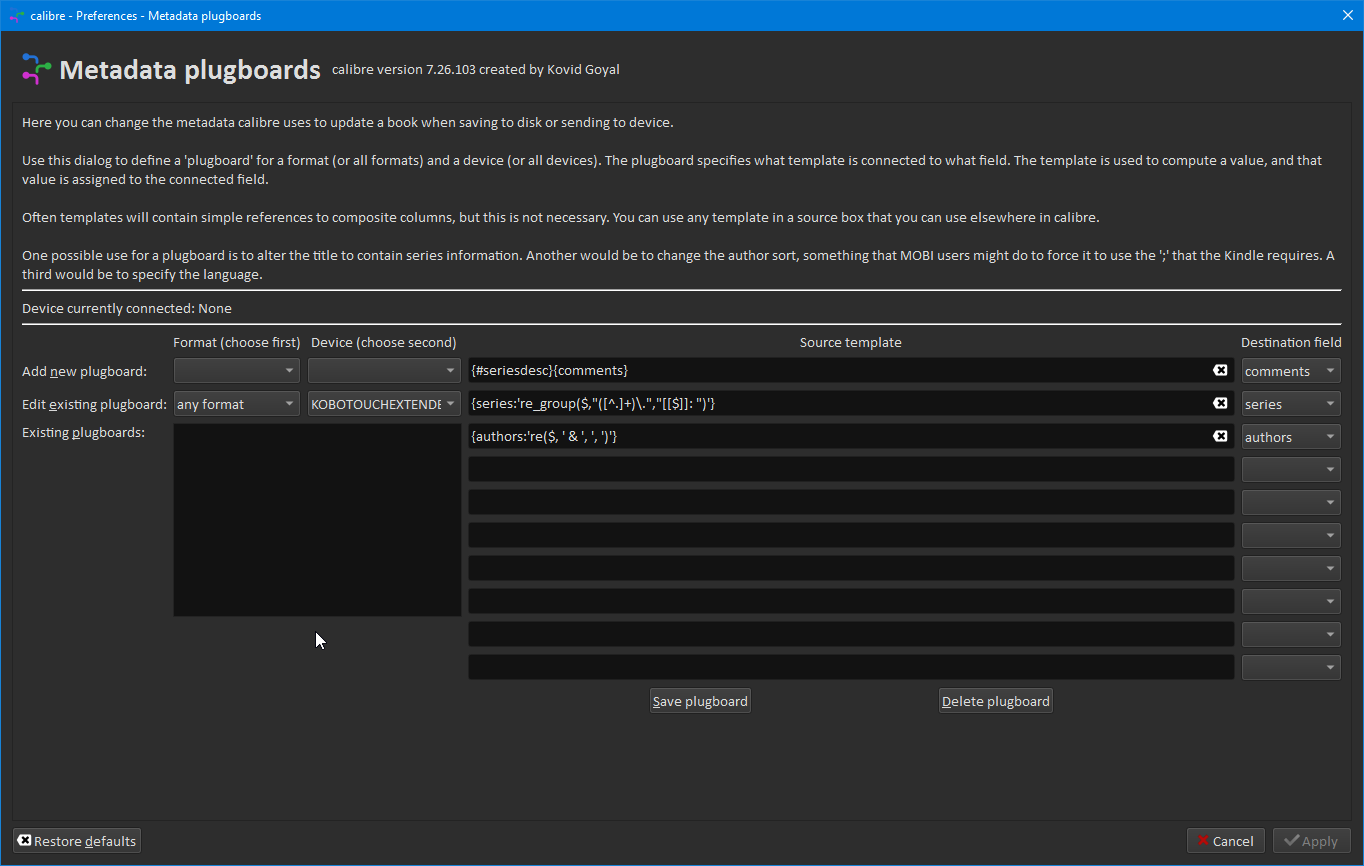Open the 'any format' dropdown for existing plugboard
The height and width of the screenshot is (866, 1364).
click(x=236, y=404)
